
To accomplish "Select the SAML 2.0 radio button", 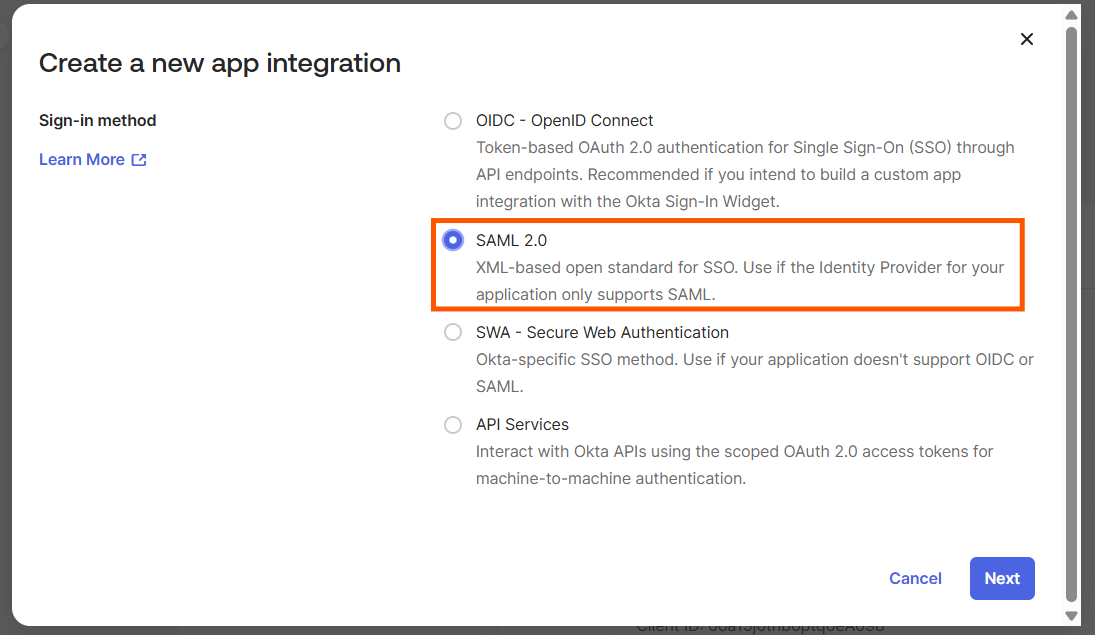I will pyautogui.click(x=453, y=240).
